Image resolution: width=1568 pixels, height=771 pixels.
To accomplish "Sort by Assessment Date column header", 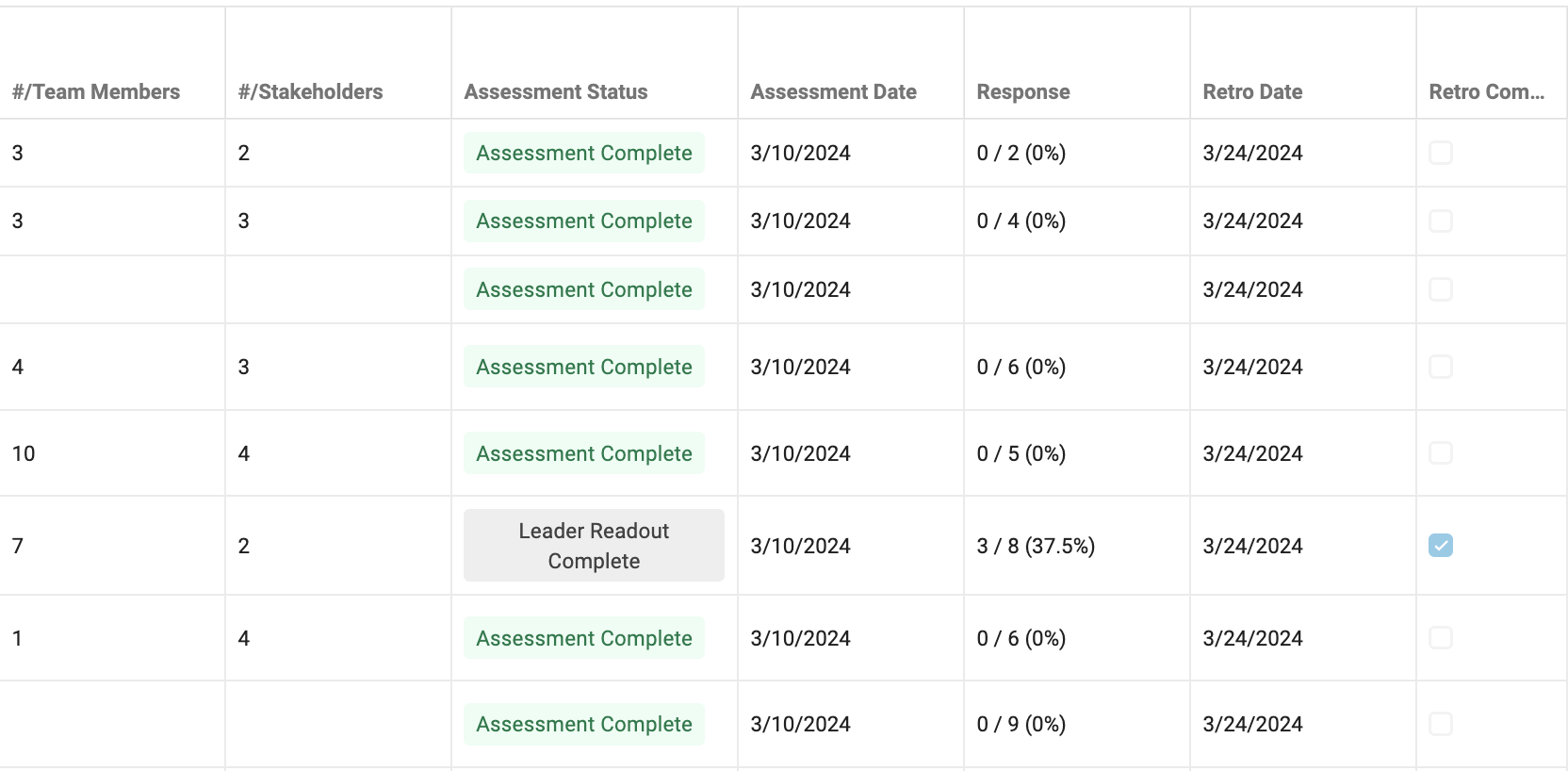I will [x=833, y=92].
